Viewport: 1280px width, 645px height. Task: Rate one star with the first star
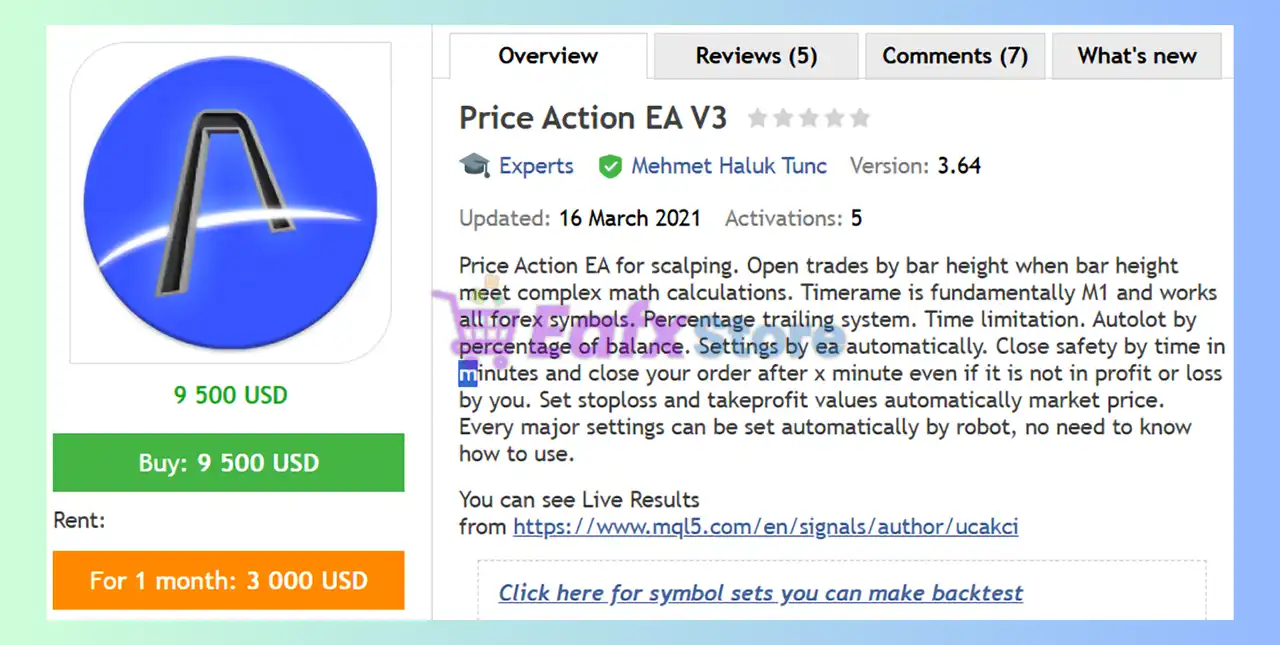pyautogui.click(x=757, y=119)
